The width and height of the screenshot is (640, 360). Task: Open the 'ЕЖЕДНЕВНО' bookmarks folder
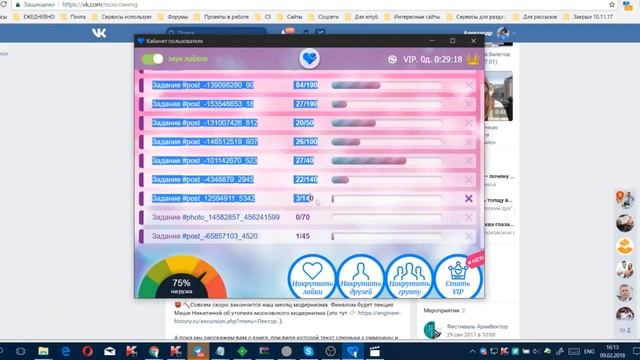[x=34, y=17]
